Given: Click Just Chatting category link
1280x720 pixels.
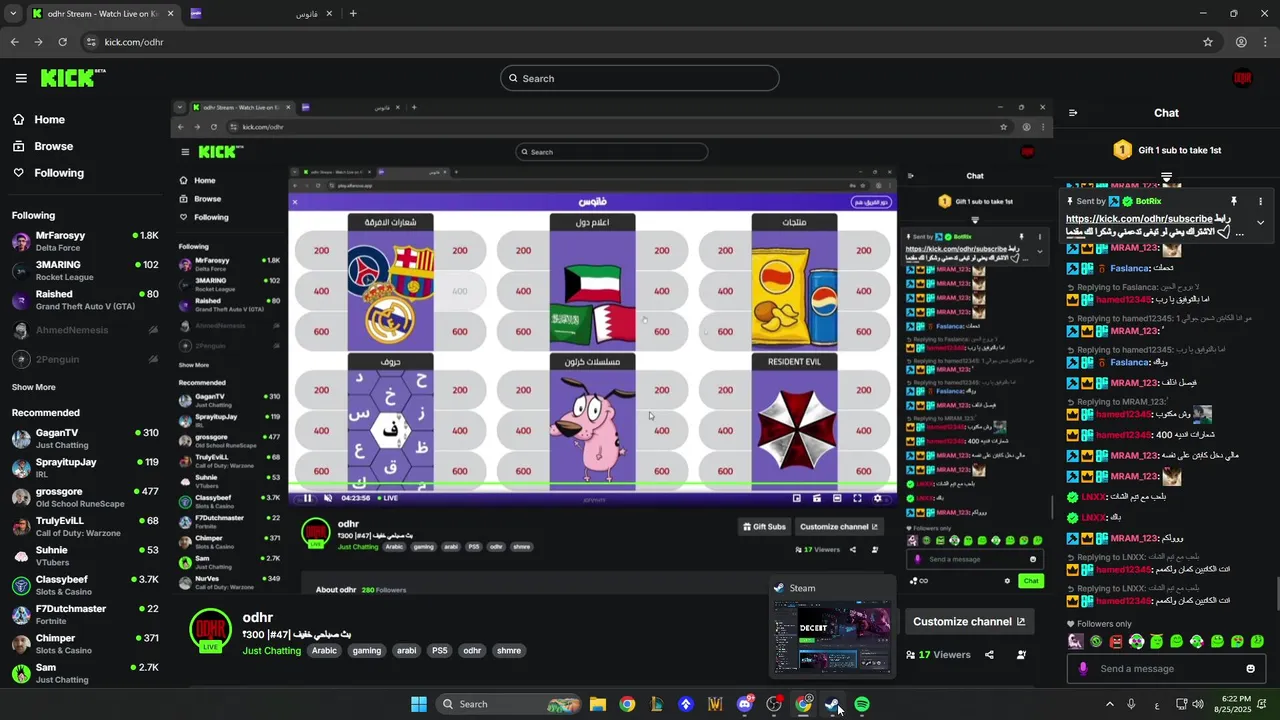Looking at the screenshot, I should click(271, 650).
